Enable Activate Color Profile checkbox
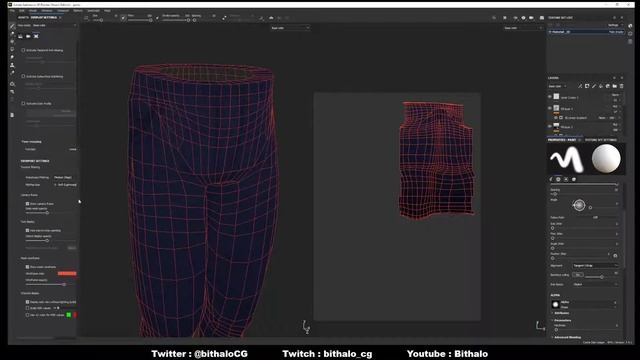The image size is (640, 360). coord(23,104)
